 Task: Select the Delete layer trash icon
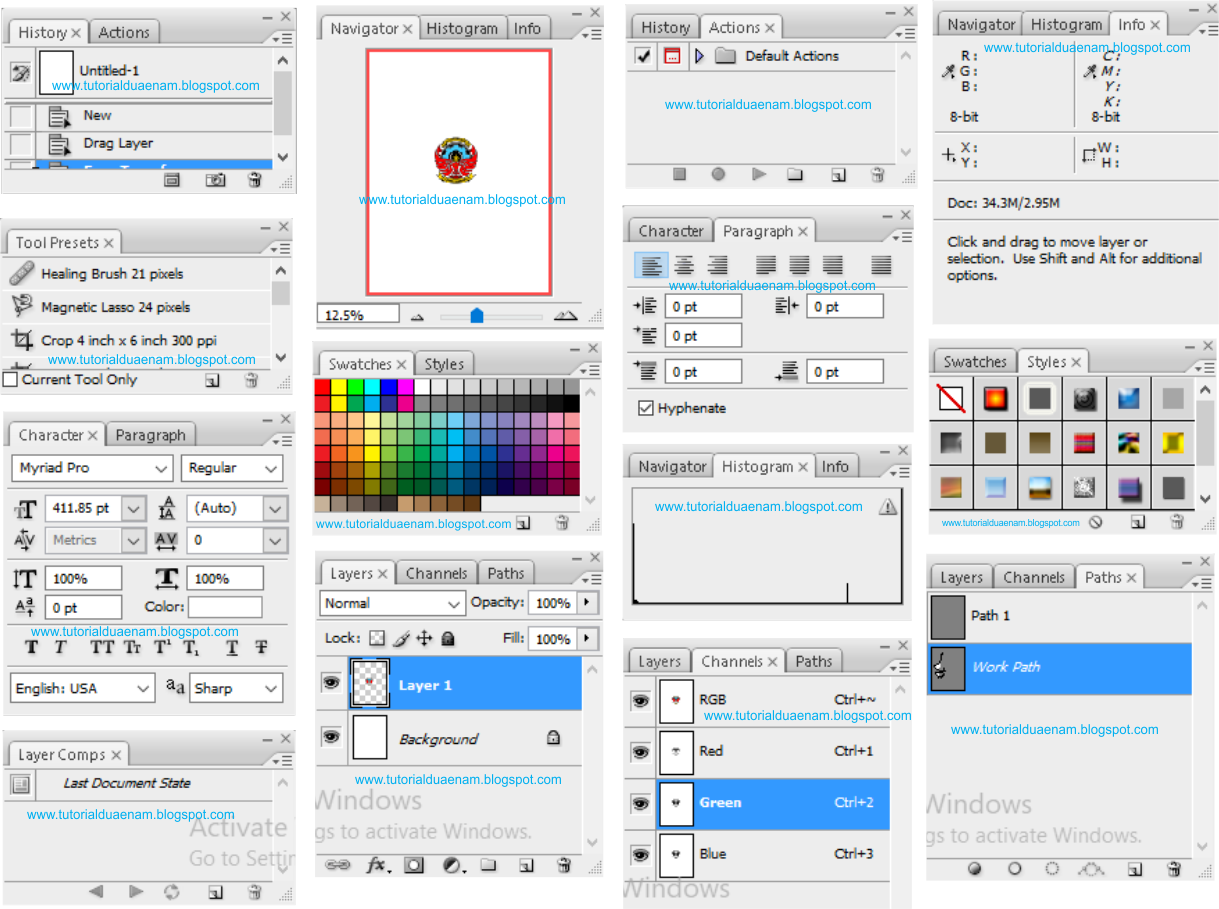click(561, 866)
